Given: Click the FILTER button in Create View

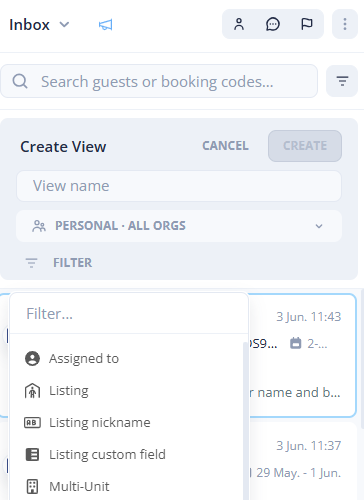Looking at the screenshot, I should 59,263.
